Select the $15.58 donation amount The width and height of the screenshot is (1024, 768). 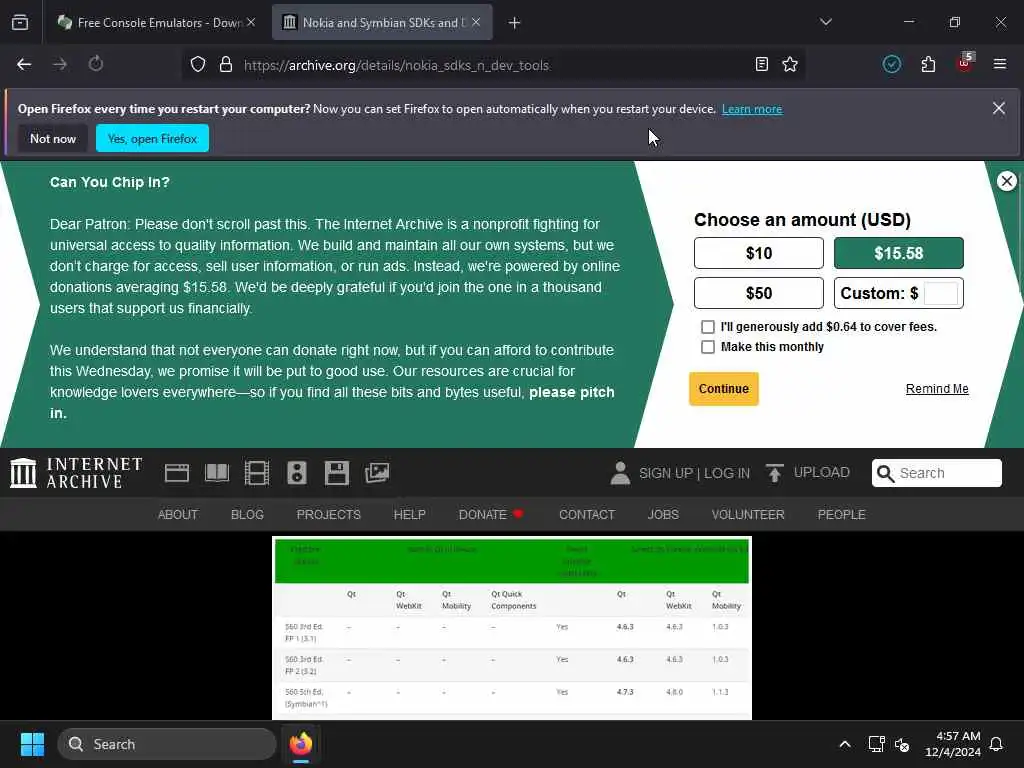pos(899,253)
